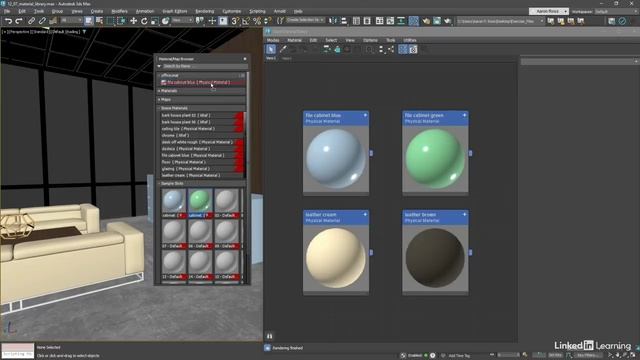640x360 pixels.
Task: Collapse the Sample Slots group
Action: (x=159, y=184)
